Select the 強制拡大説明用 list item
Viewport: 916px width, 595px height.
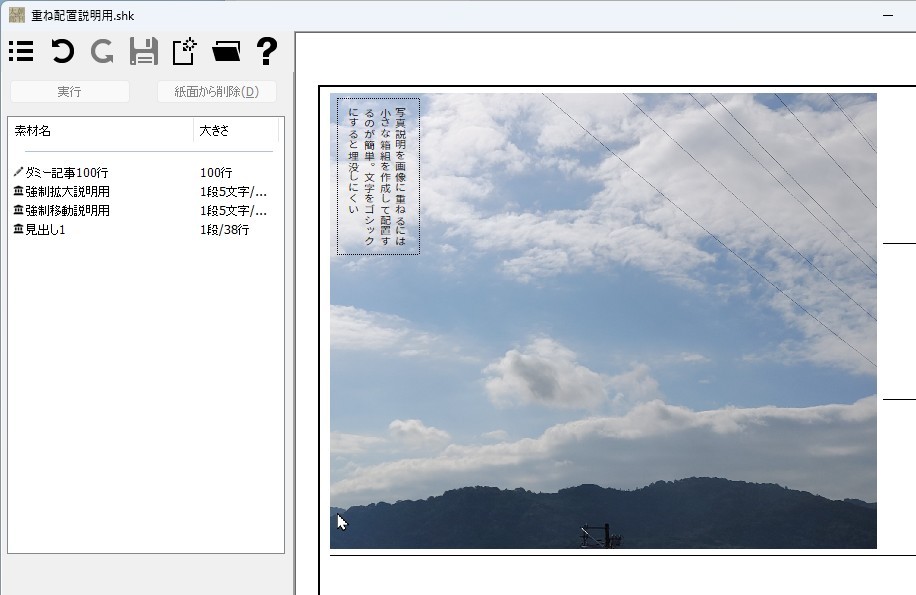[x=67, y=192]
